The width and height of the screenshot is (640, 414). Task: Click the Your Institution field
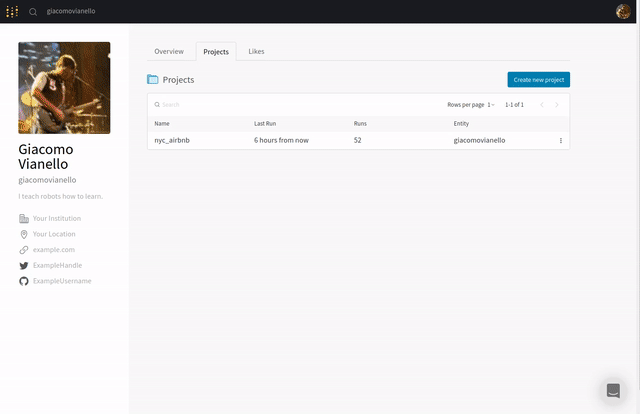(57, 218)
